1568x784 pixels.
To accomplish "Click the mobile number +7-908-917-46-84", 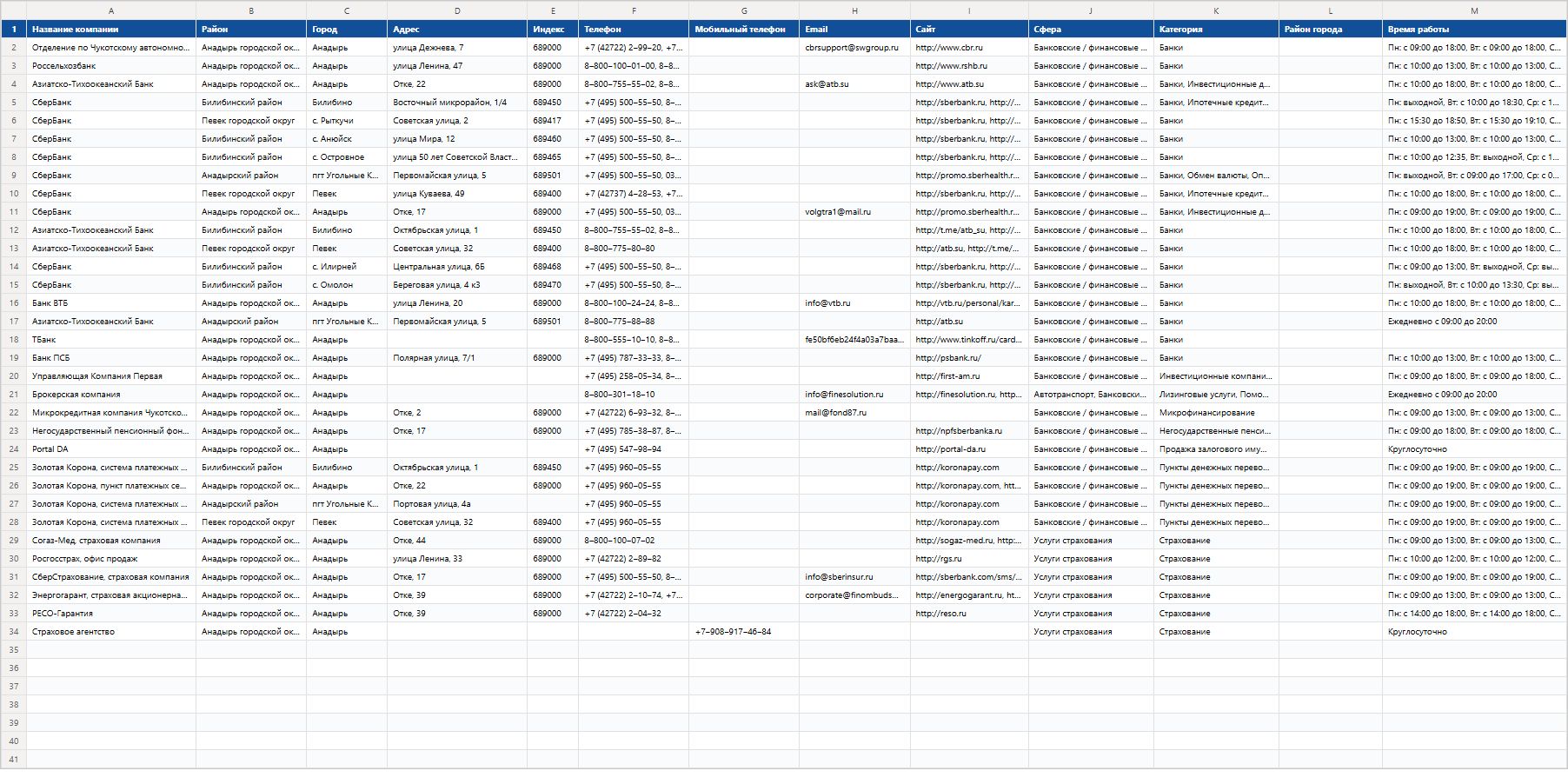I will pos(744,632).
